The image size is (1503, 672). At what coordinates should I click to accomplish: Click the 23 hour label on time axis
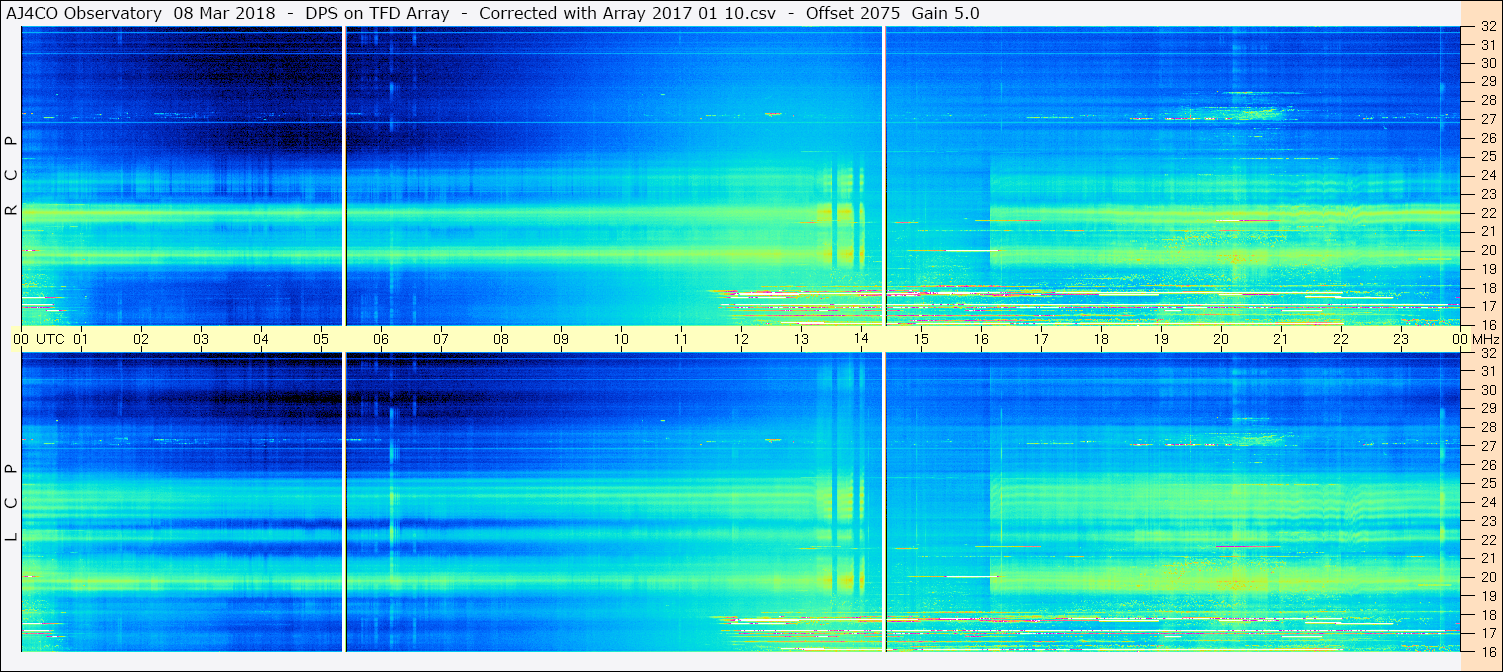pos(1401,339)
